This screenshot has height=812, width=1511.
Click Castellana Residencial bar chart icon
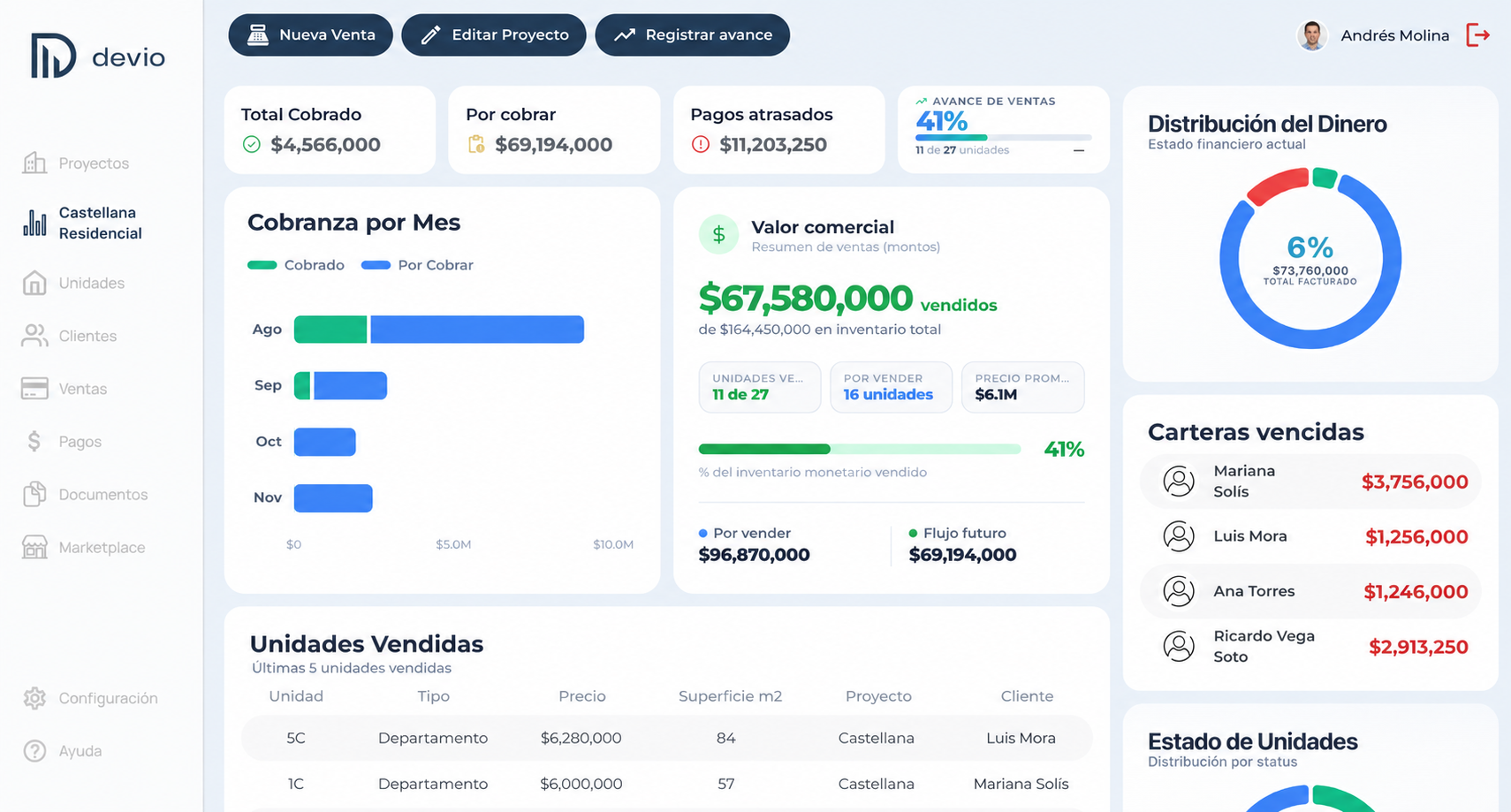[x=34, y=223]
